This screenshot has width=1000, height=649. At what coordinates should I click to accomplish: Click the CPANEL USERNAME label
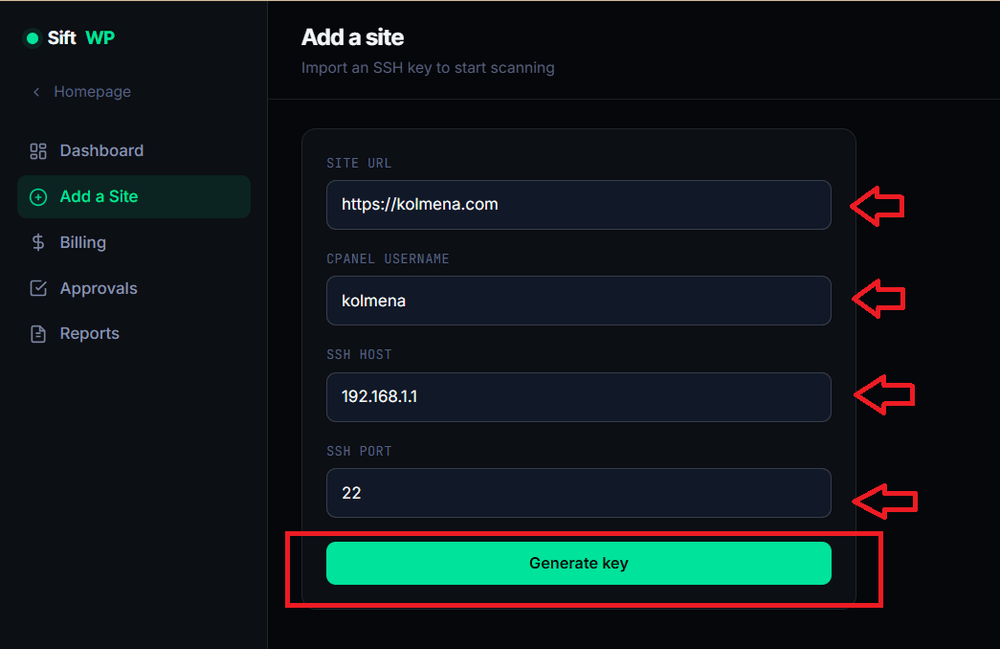(388, 259)
